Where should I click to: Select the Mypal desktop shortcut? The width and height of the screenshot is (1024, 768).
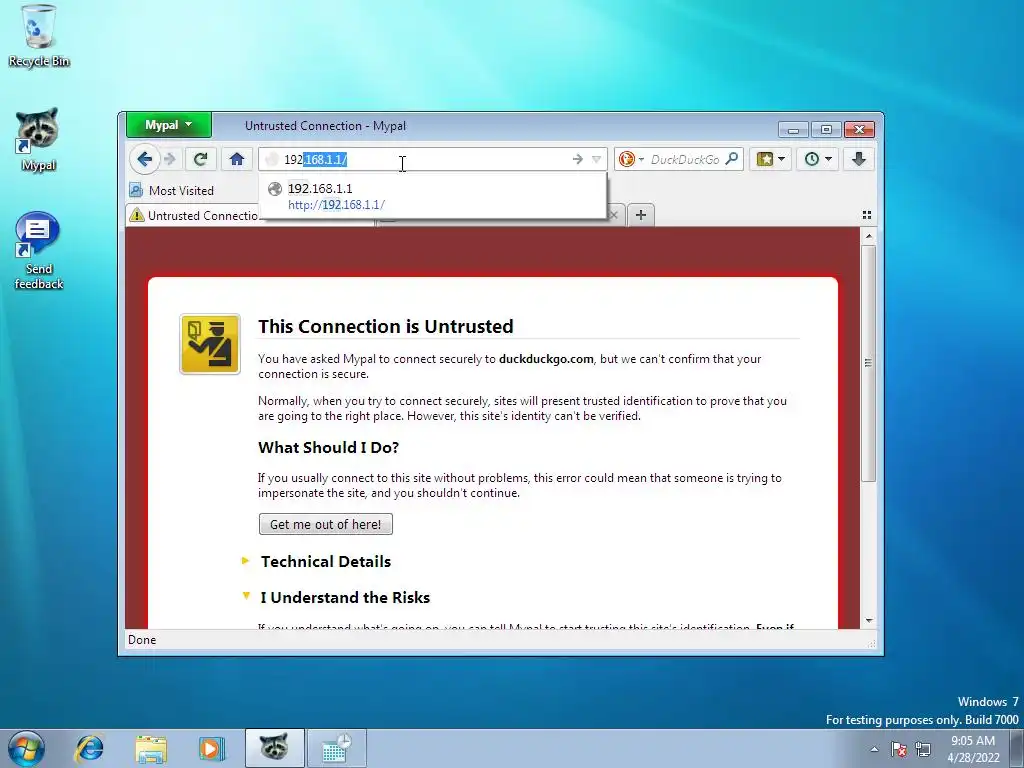point(38,140)
